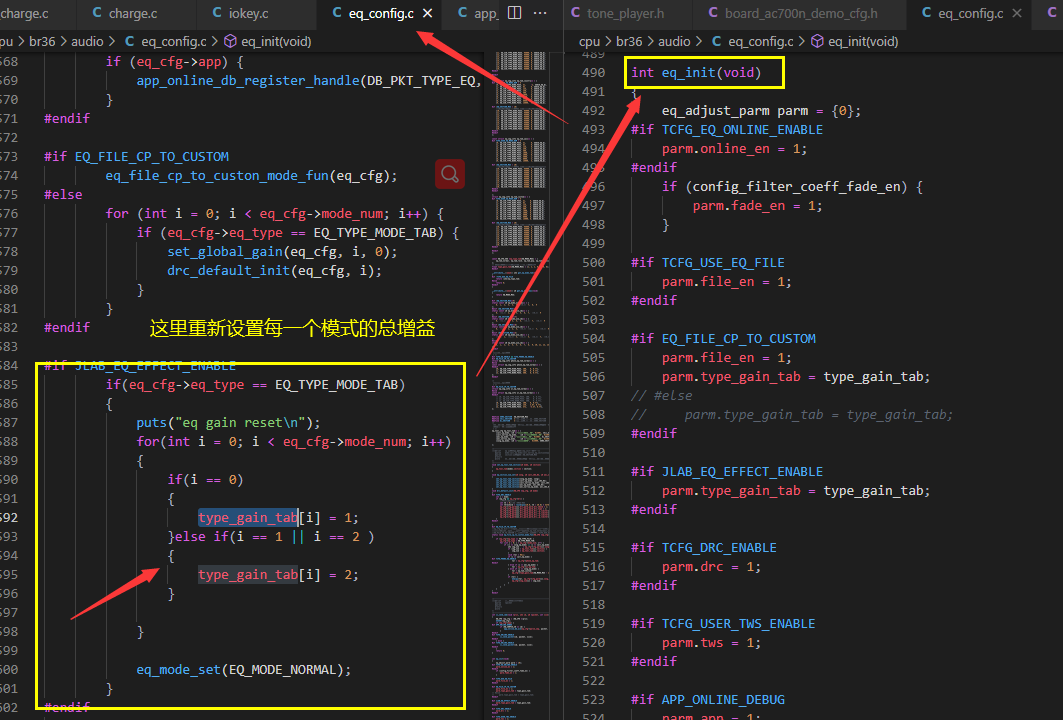
Task: Close eq_config.c tab in the left editor group
Action: (427, 14)
